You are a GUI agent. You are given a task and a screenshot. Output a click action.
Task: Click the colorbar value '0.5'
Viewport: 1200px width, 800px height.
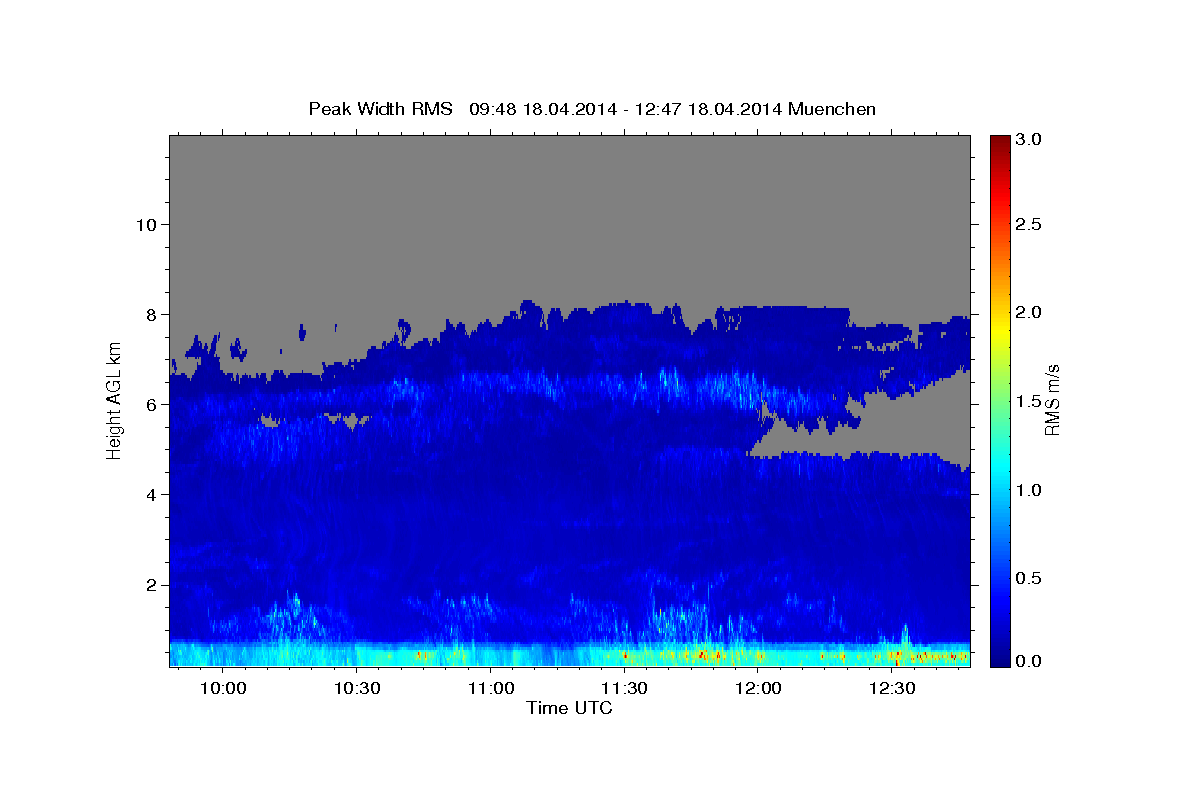click(x=1029, y=579)
